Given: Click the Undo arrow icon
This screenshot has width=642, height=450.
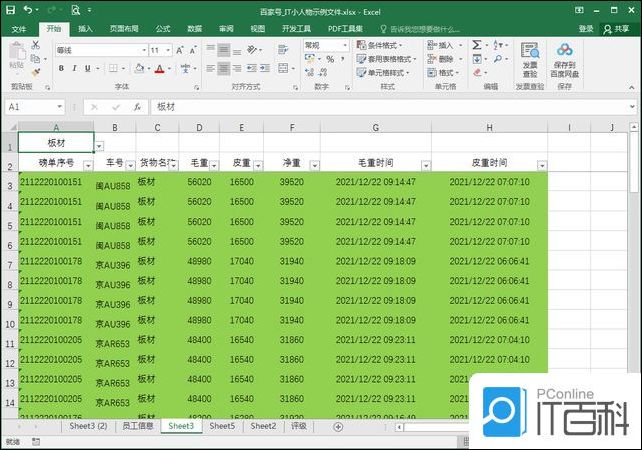Looking at the screenshot, I should point(28,9).
